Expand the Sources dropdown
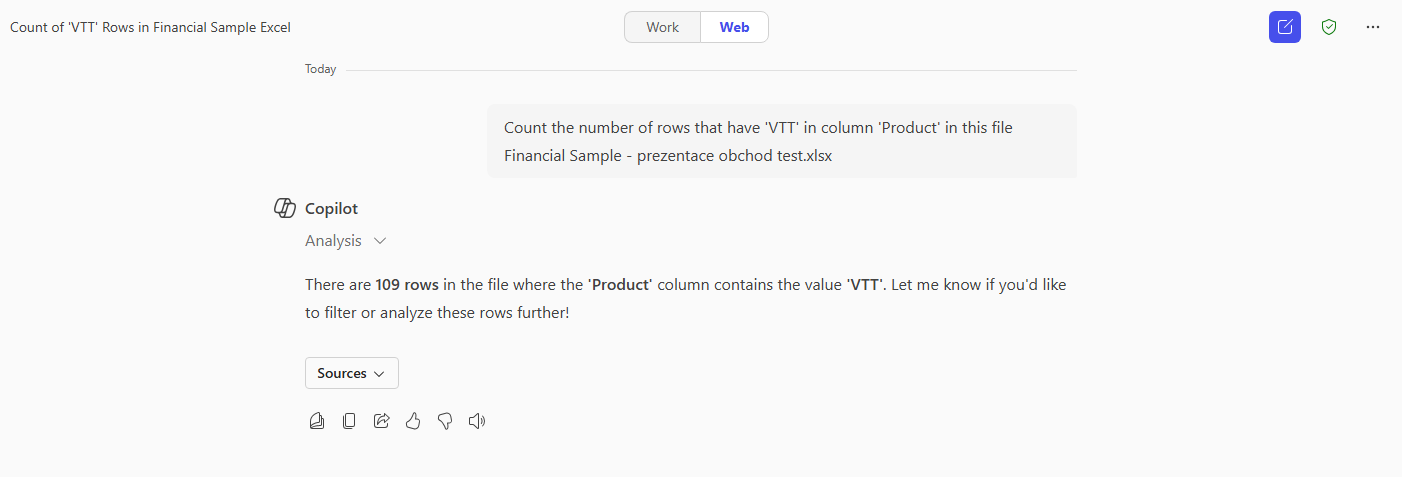The width and height of the screenshot is (1402, 477). pyautogui.click(x=352, y=373)
